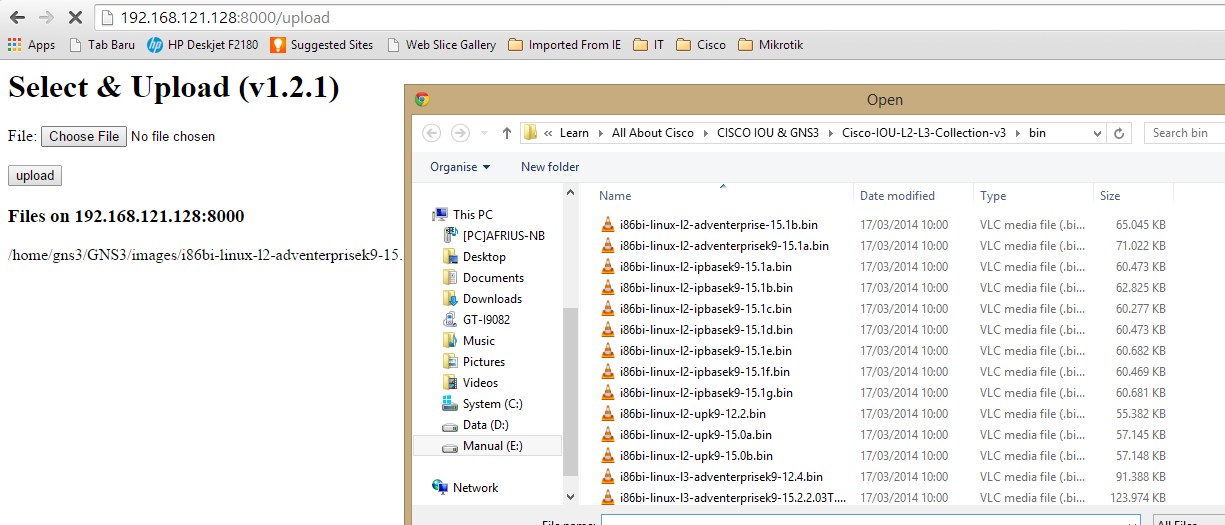Viewport: 1225px width, 525px height.
Task: Select file i86bi-linux-l2-ipbasek9-15.1b.bin
Action: (706, 288)
